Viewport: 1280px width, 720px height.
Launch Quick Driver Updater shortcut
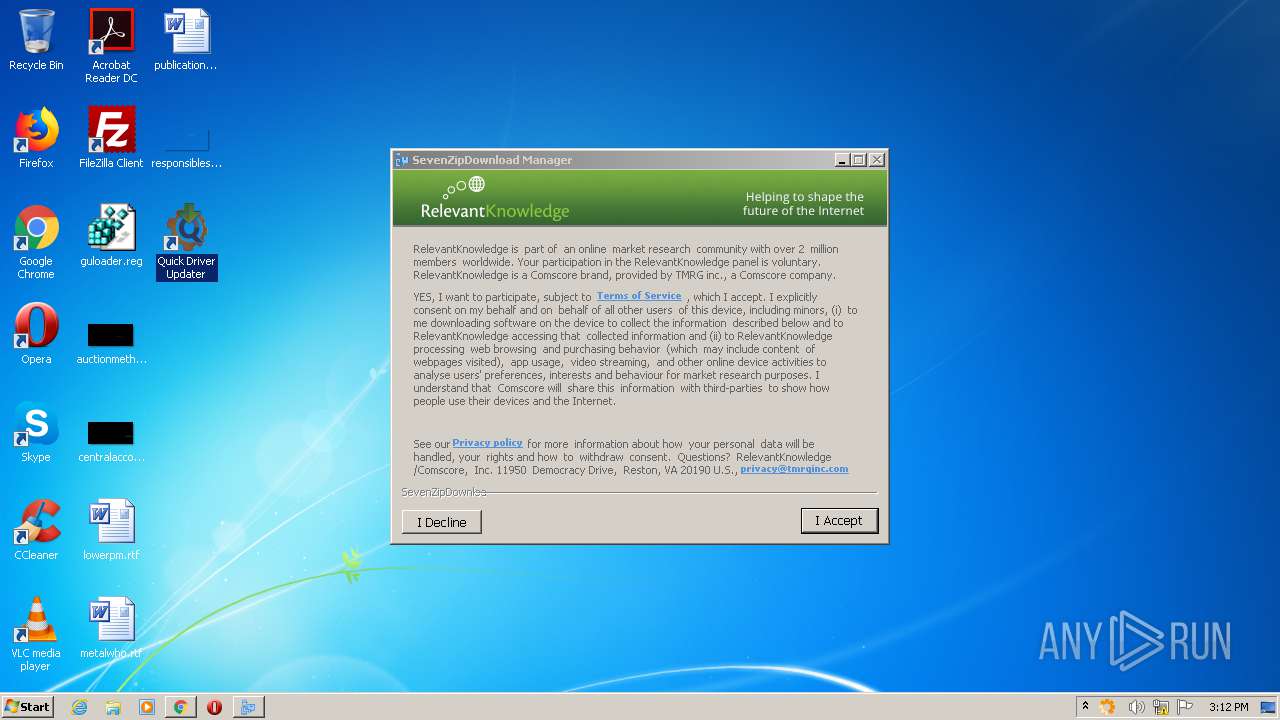pyautogui.click(x=186, y=243)
